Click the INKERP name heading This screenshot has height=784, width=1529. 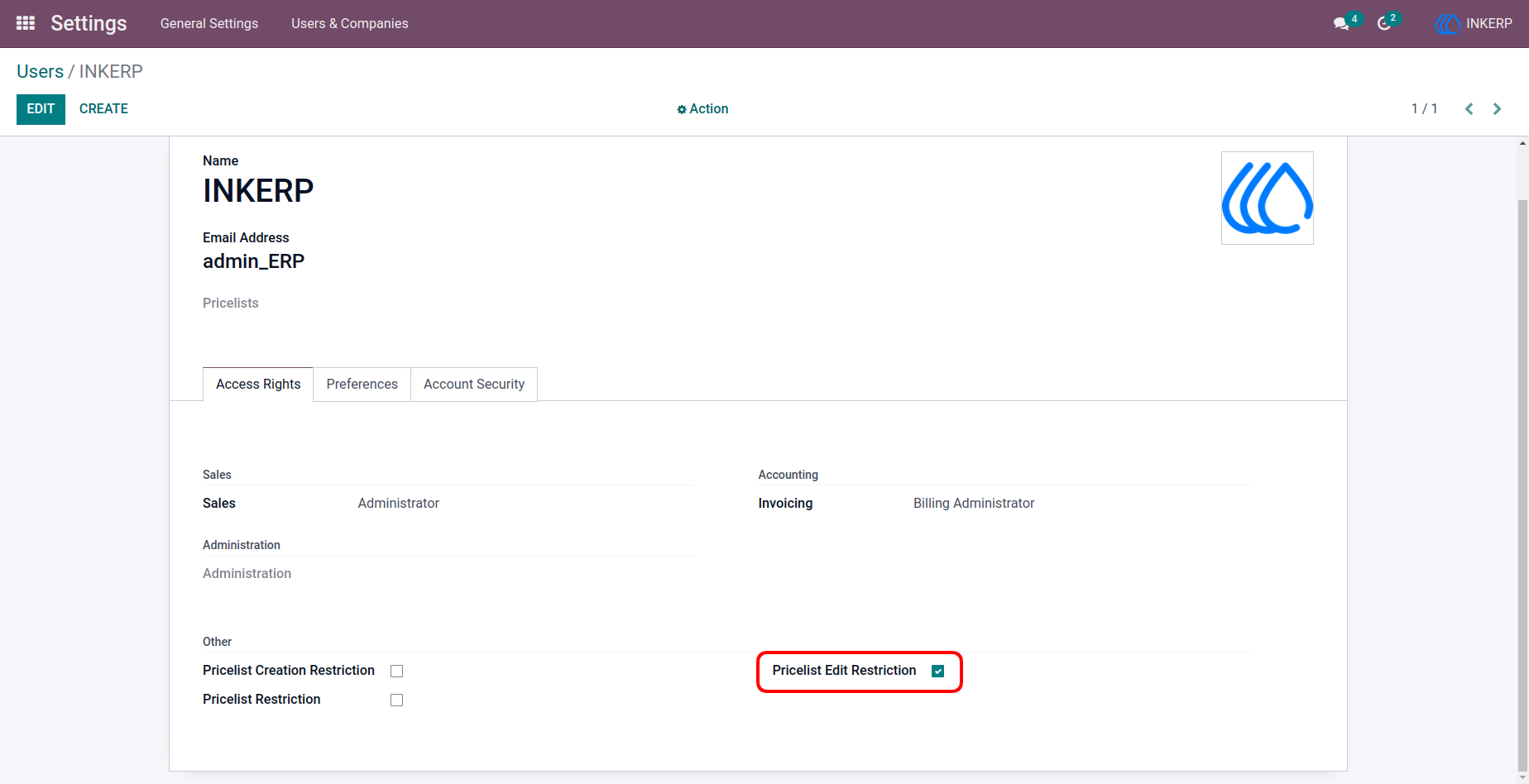pos(258,191)
